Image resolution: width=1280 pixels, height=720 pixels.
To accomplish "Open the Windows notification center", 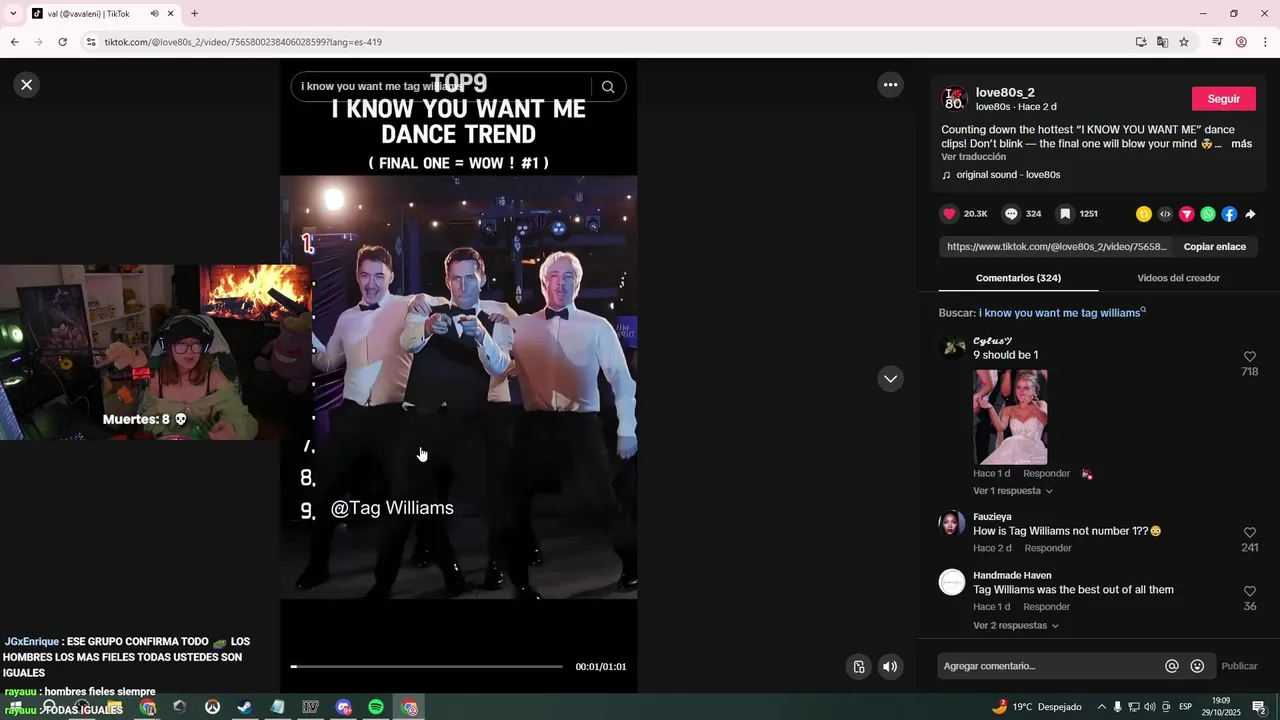I will pos(1259,707).
